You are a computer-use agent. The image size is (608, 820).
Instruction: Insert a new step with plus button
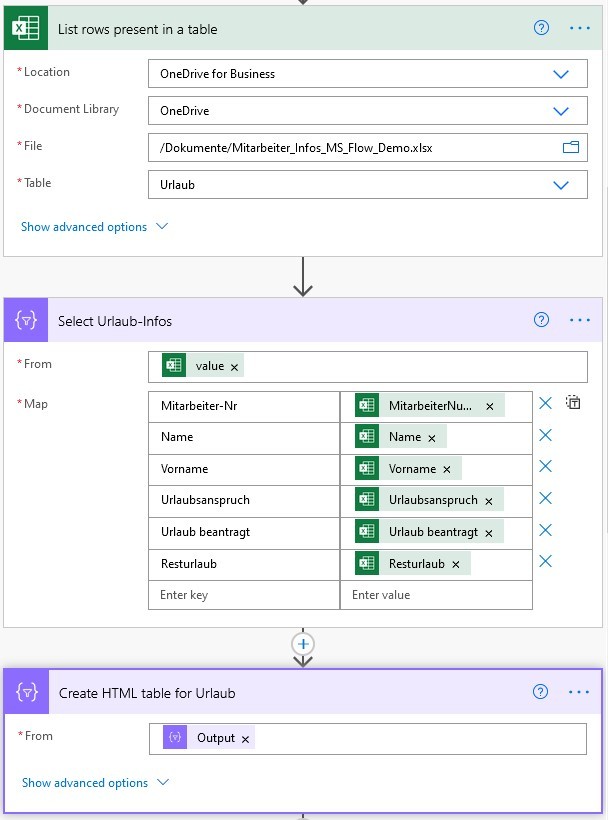click(303, 644)
